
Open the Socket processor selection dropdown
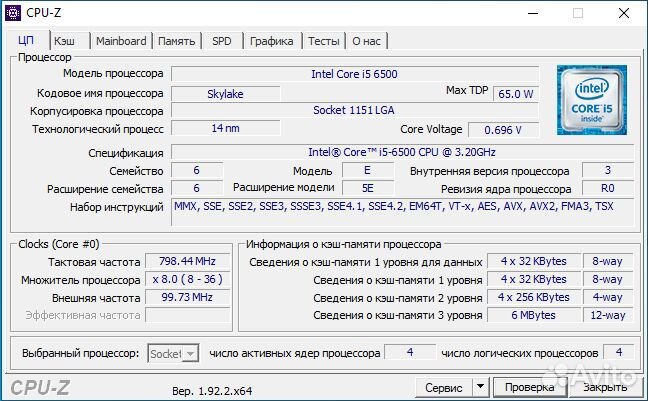click(173, 353)
